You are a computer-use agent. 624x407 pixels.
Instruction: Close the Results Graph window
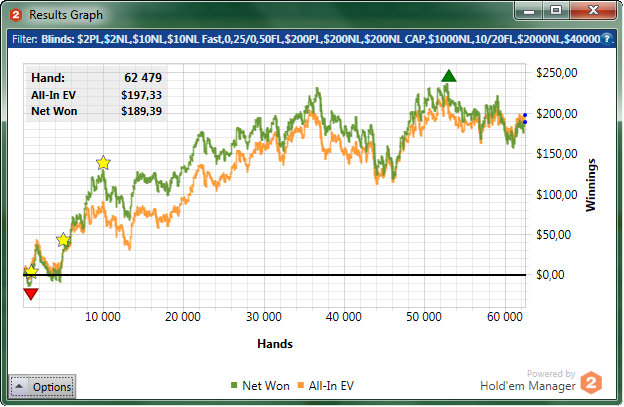593,11
